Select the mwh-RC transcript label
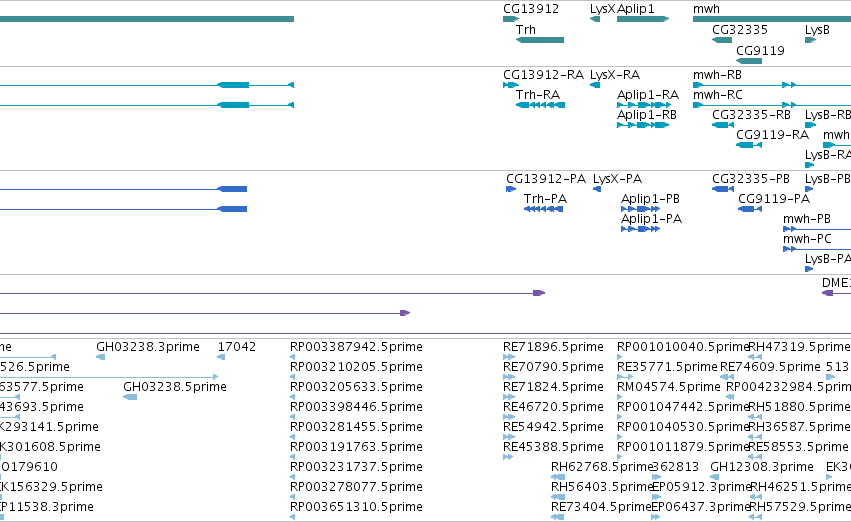The width and height of the screenshot is (851, 522). pyautogui.click(x=717, y=94)
